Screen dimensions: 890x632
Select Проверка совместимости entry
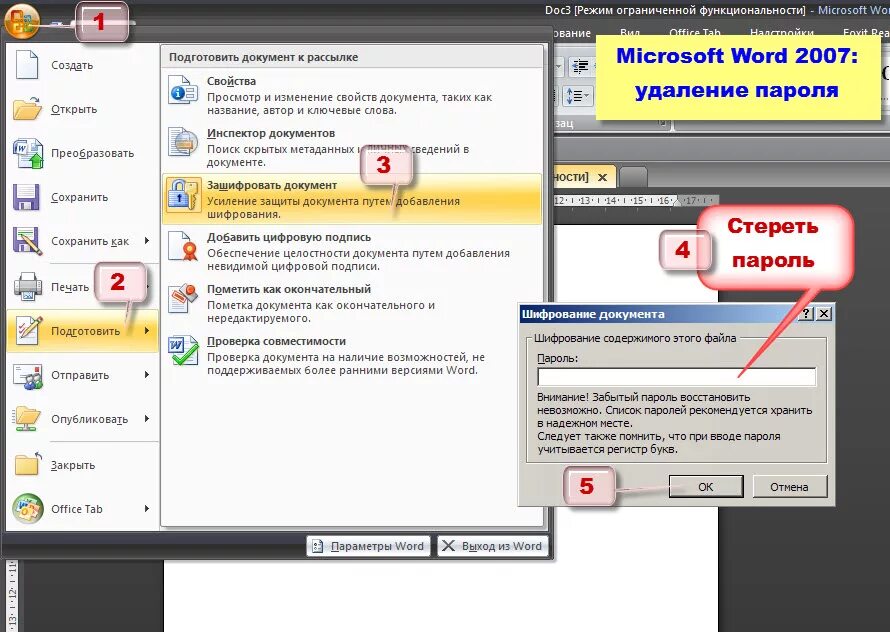pos(352,355)
